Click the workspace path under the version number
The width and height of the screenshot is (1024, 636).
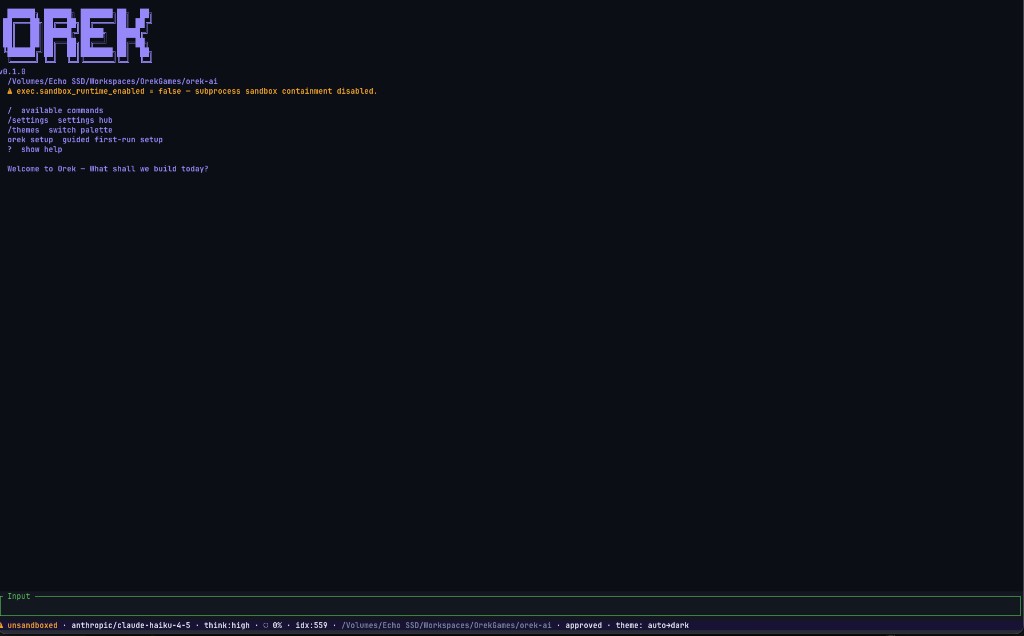[112, 82]
